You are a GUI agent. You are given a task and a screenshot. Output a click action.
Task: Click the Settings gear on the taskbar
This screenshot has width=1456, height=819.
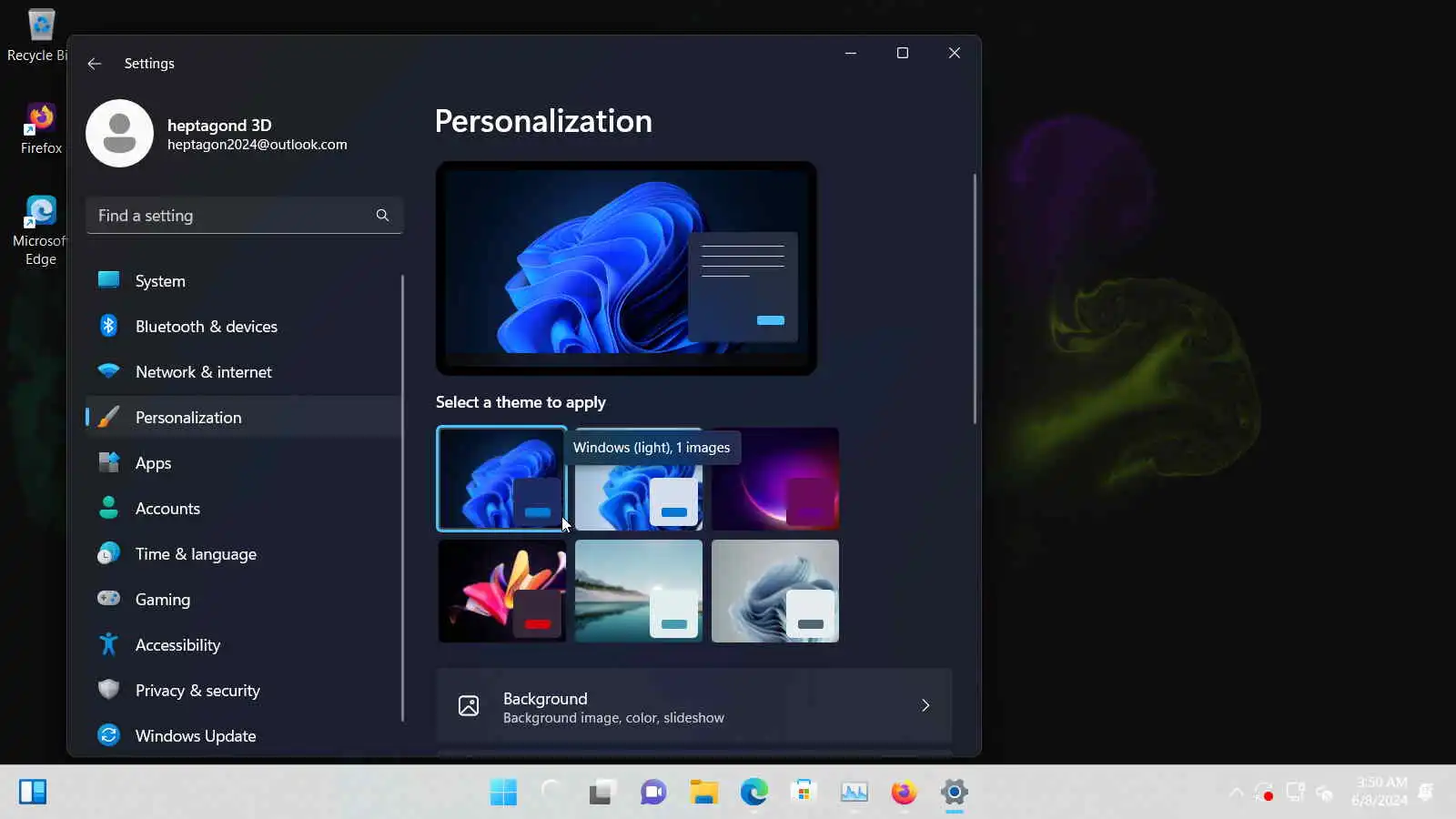coord(954,793)
